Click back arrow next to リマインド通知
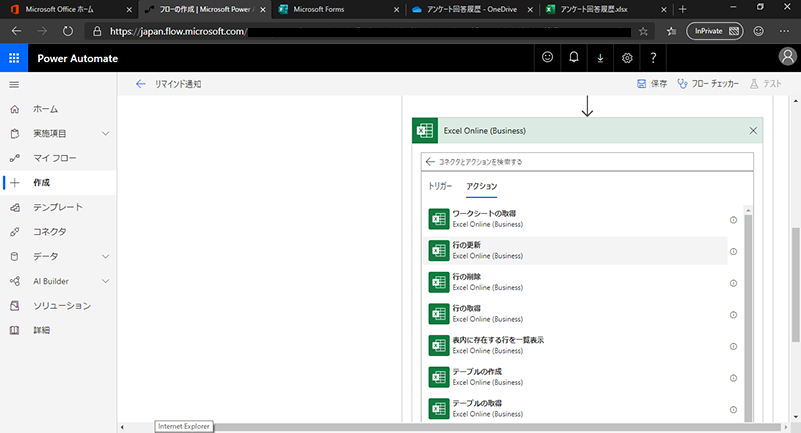 pyautogui.click(x=140, y=85)
